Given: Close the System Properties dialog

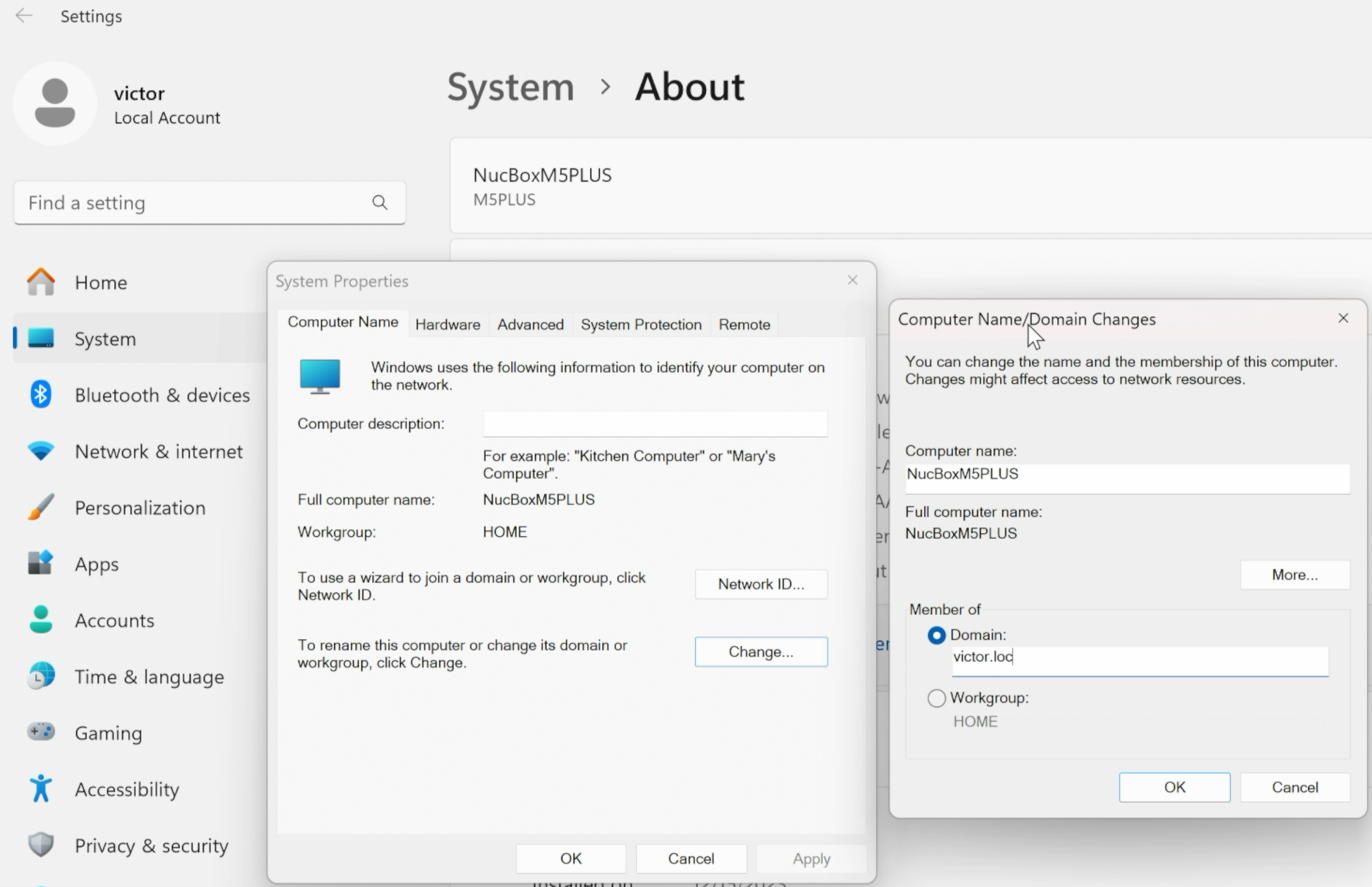Looking at the screenshot, I should click(852, 281).
